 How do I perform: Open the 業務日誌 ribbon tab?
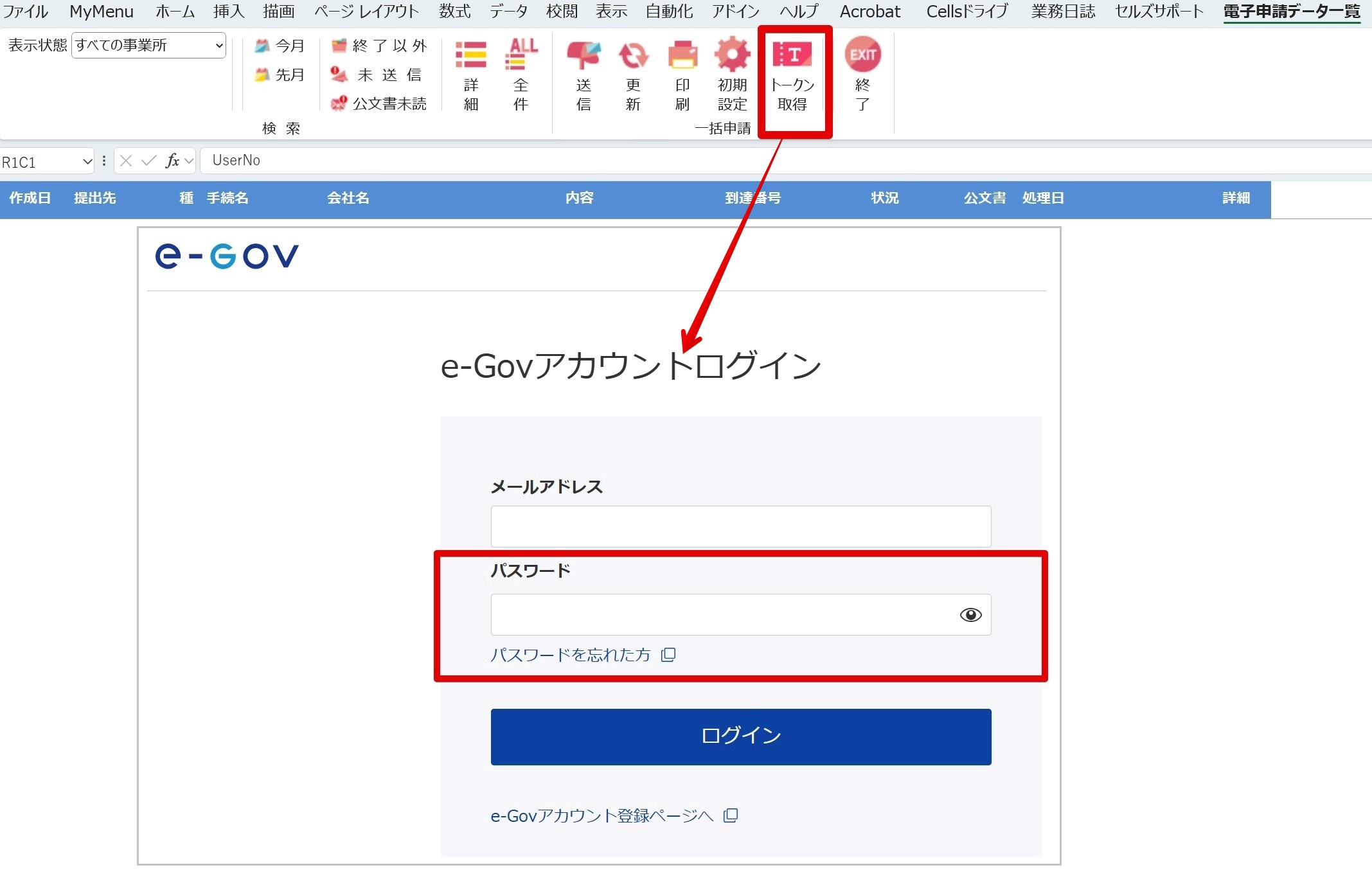click(x=1063, y=12)
